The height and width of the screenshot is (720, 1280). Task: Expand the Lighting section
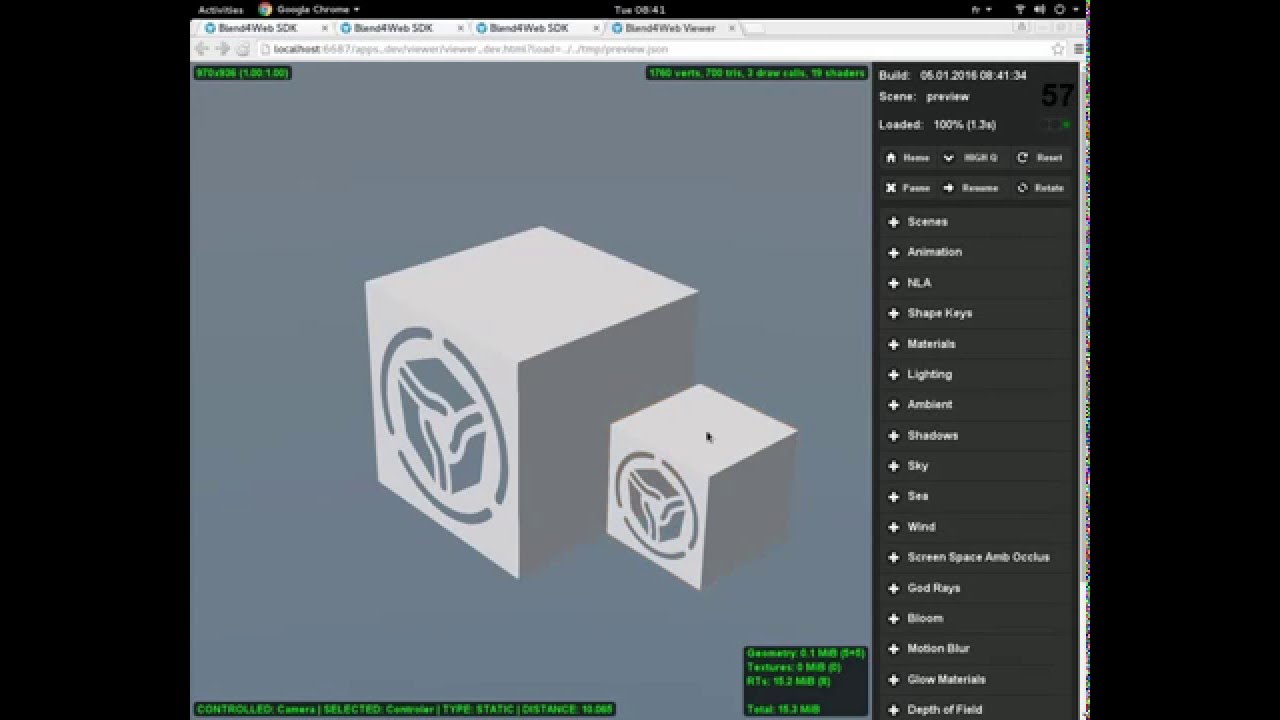point(976,374)
